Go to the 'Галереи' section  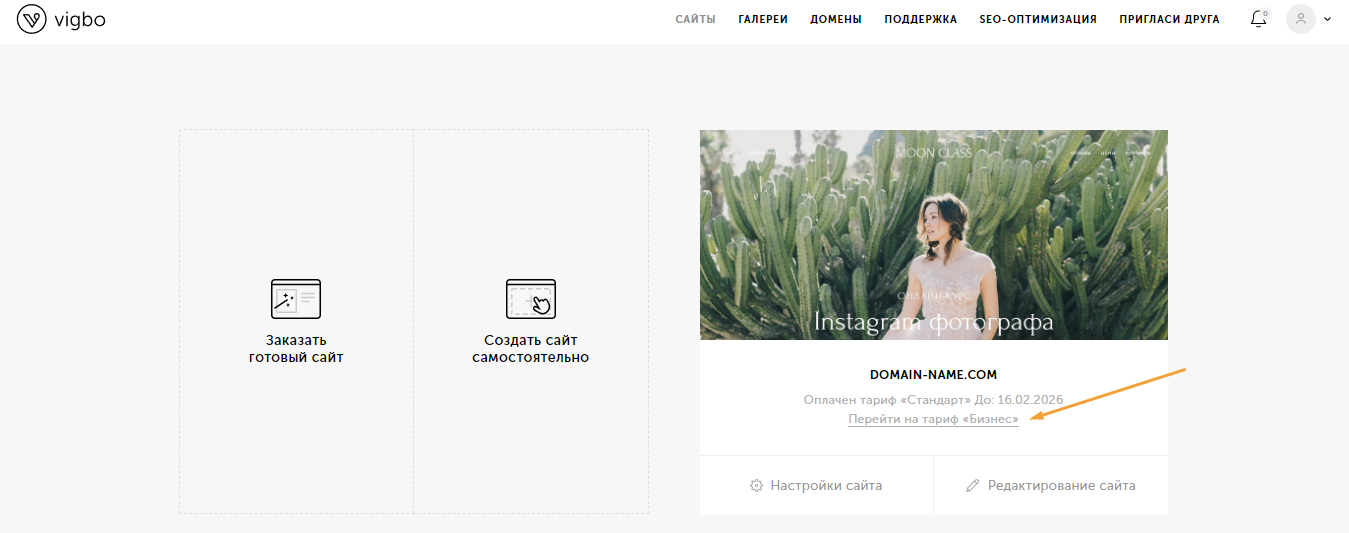tap(763, 19)
